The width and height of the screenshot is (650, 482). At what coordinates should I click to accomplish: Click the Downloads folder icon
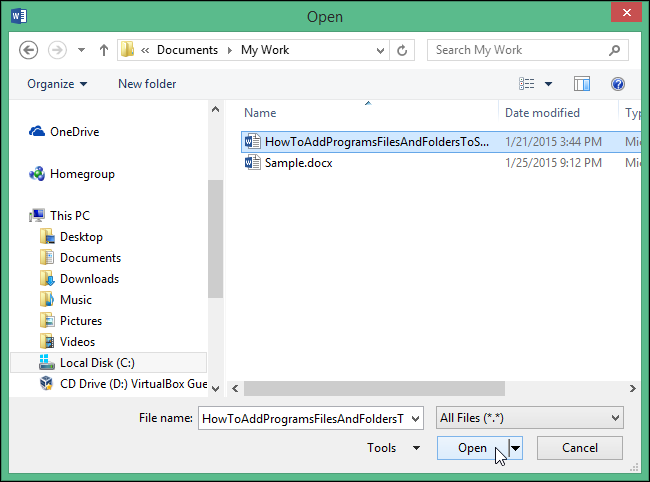47,279
